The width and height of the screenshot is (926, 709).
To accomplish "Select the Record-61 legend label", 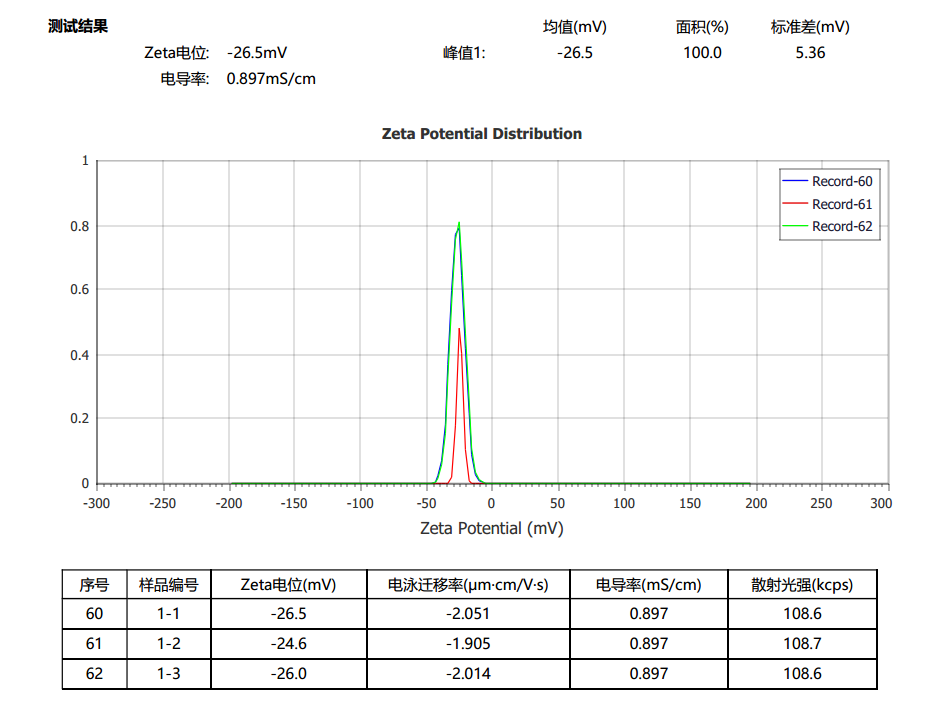I will pos(841,204).
